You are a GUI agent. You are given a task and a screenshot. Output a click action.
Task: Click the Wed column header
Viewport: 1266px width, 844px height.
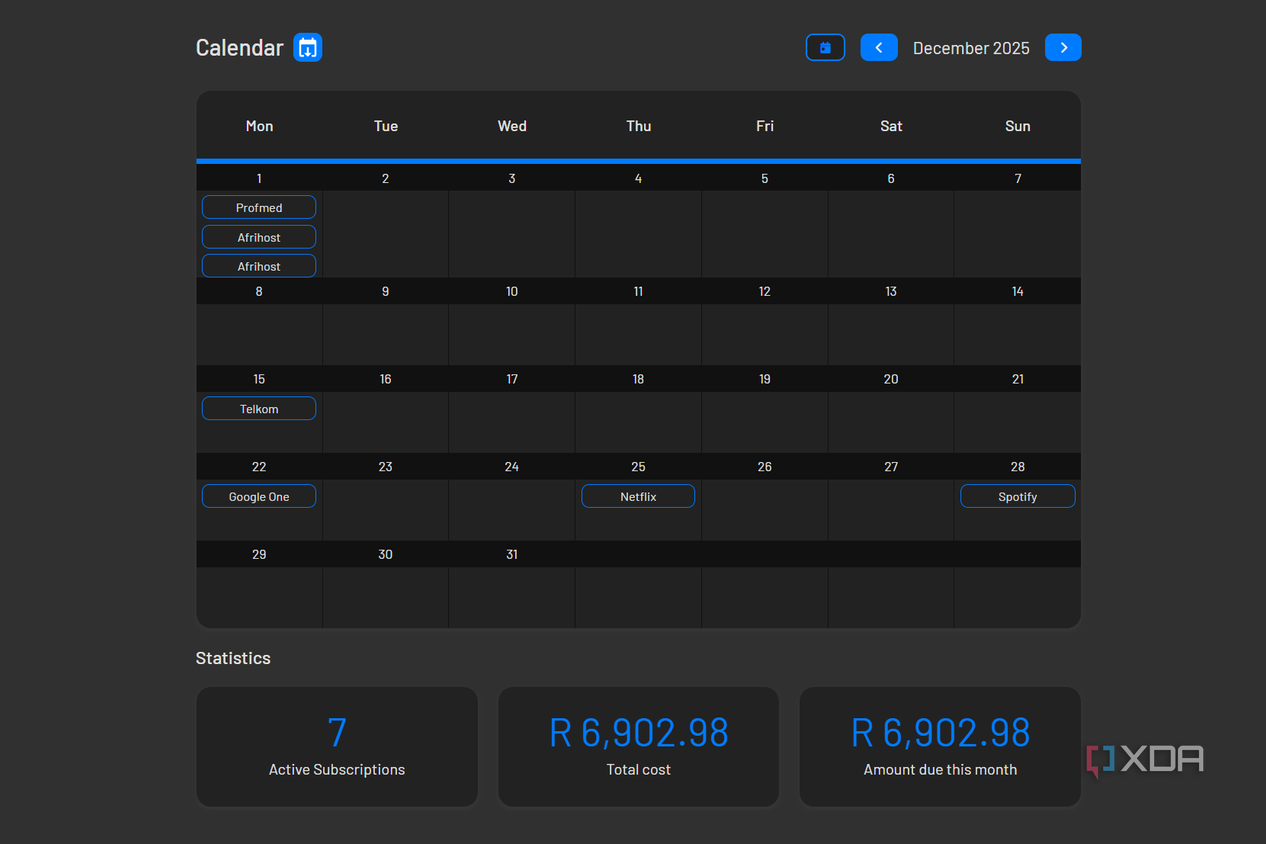tap(512, 126)
